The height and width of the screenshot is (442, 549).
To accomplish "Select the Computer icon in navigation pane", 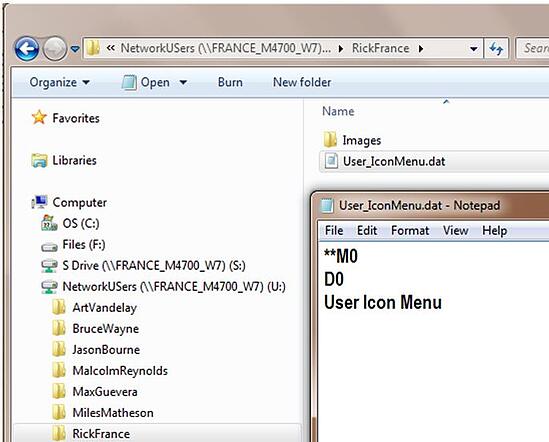I will (x=39, y=202).
